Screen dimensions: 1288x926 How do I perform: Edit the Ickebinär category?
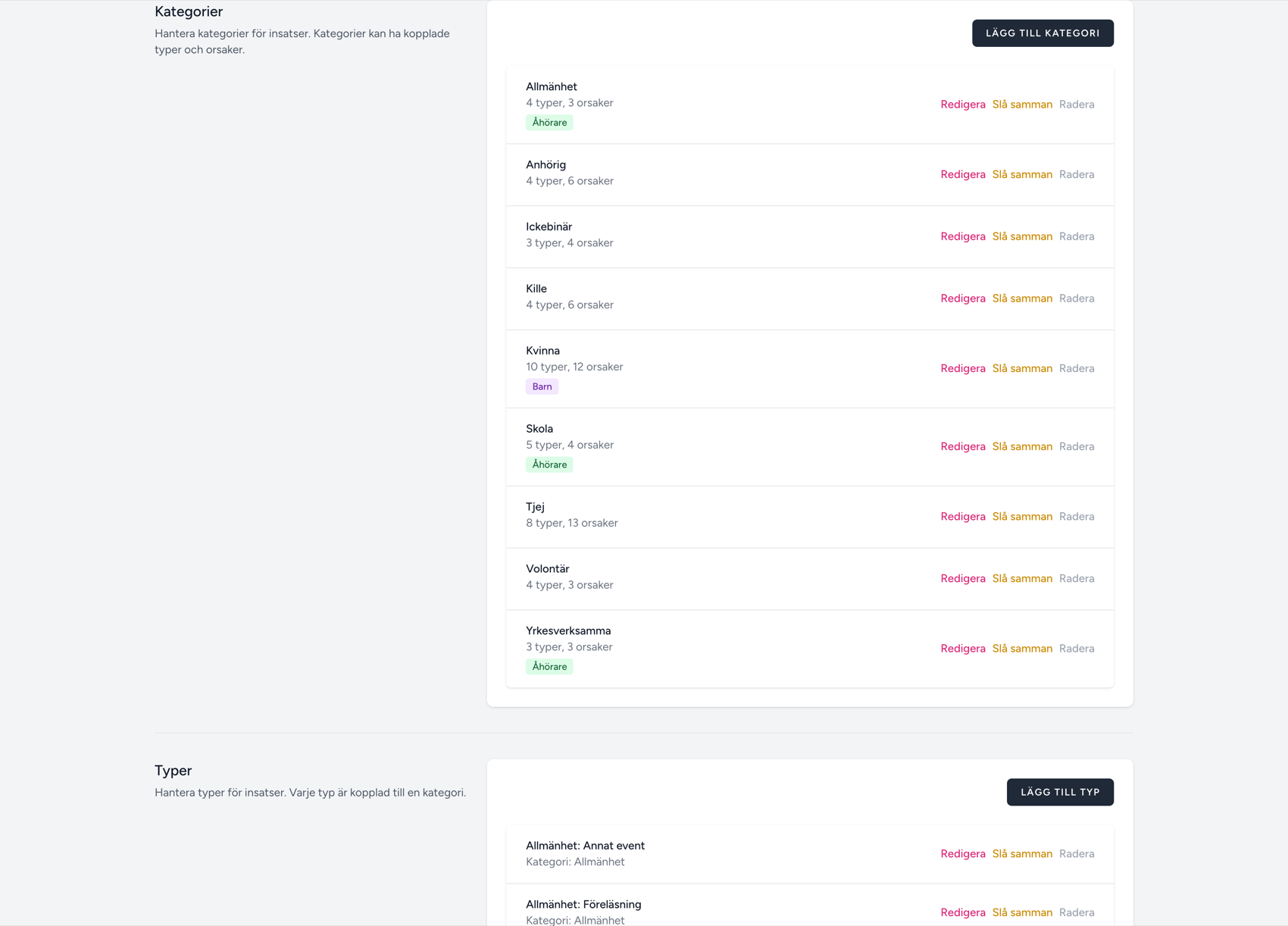(963, 236)
